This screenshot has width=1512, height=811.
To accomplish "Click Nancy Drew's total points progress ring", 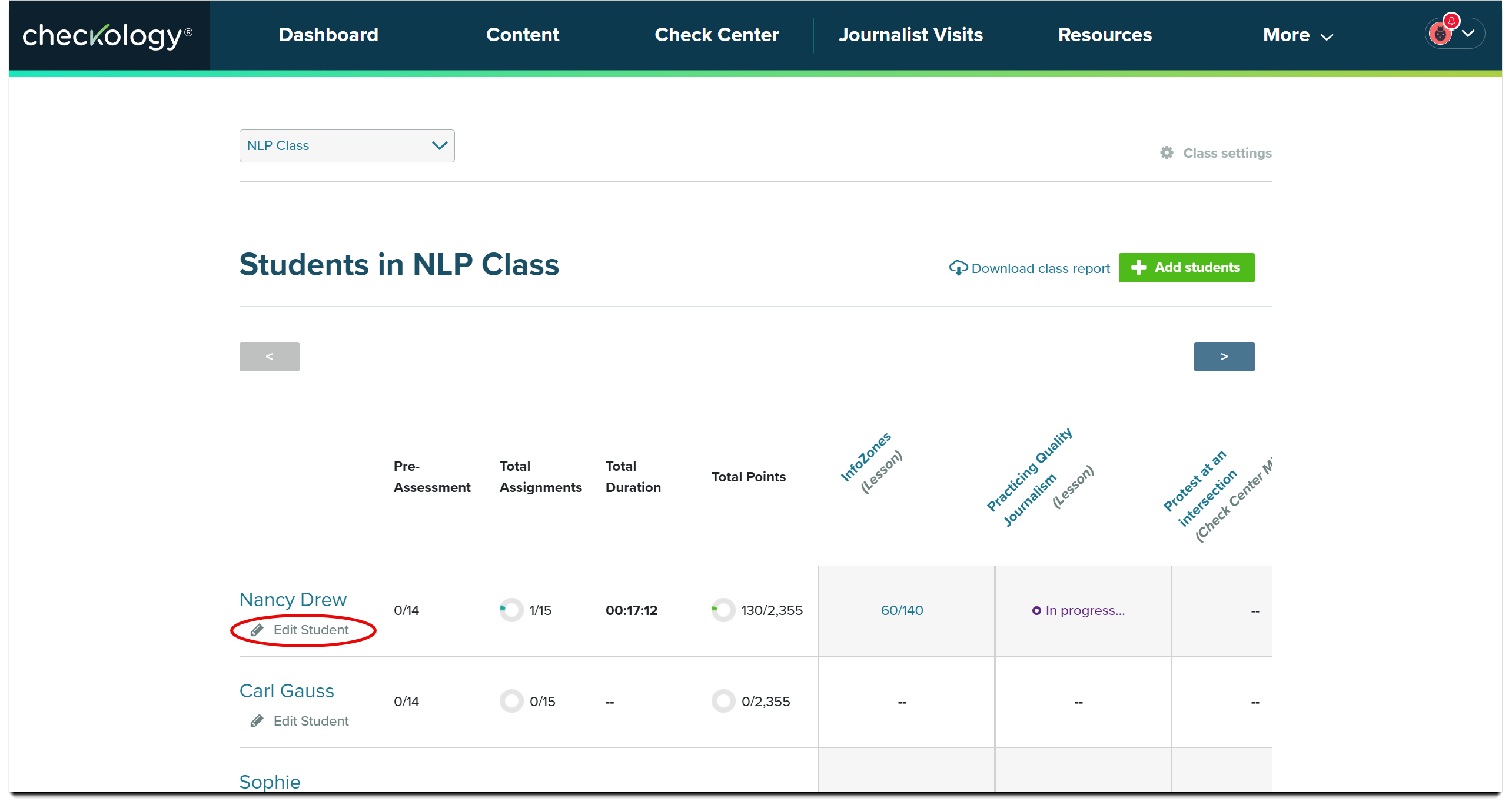I will pyautogui.click(x=723, y=610).
